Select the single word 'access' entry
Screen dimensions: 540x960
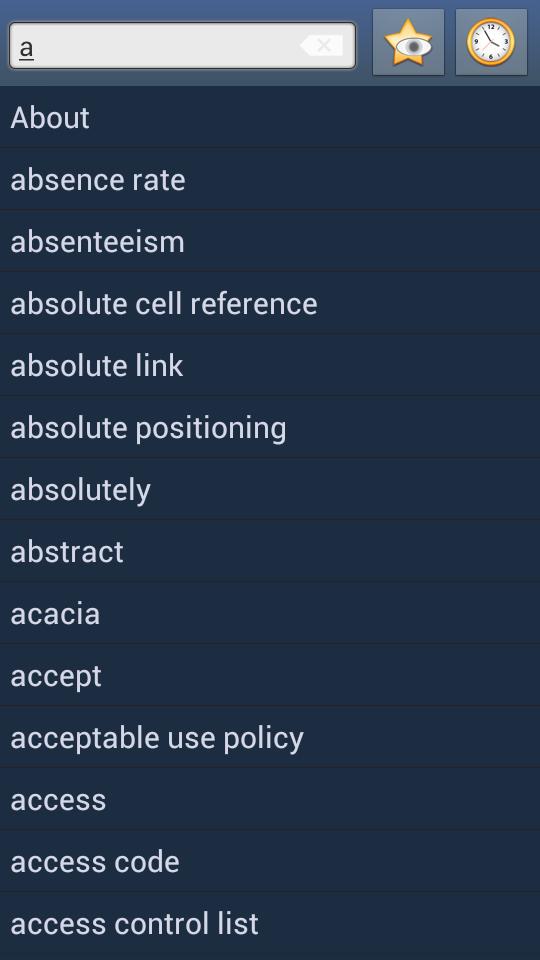270,800
